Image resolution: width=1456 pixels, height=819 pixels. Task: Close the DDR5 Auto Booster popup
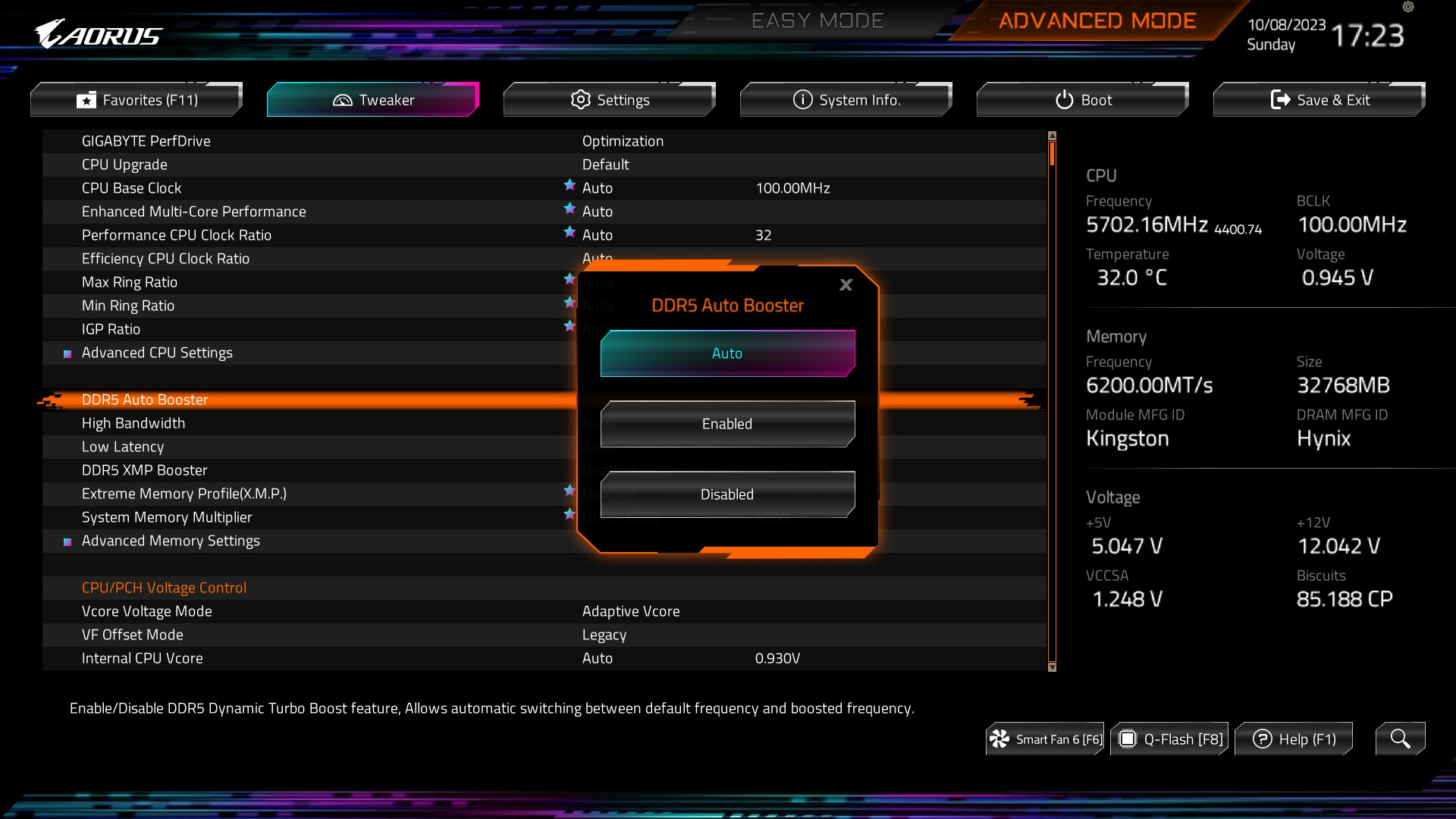pyautogui.click(x=846, y=285)
